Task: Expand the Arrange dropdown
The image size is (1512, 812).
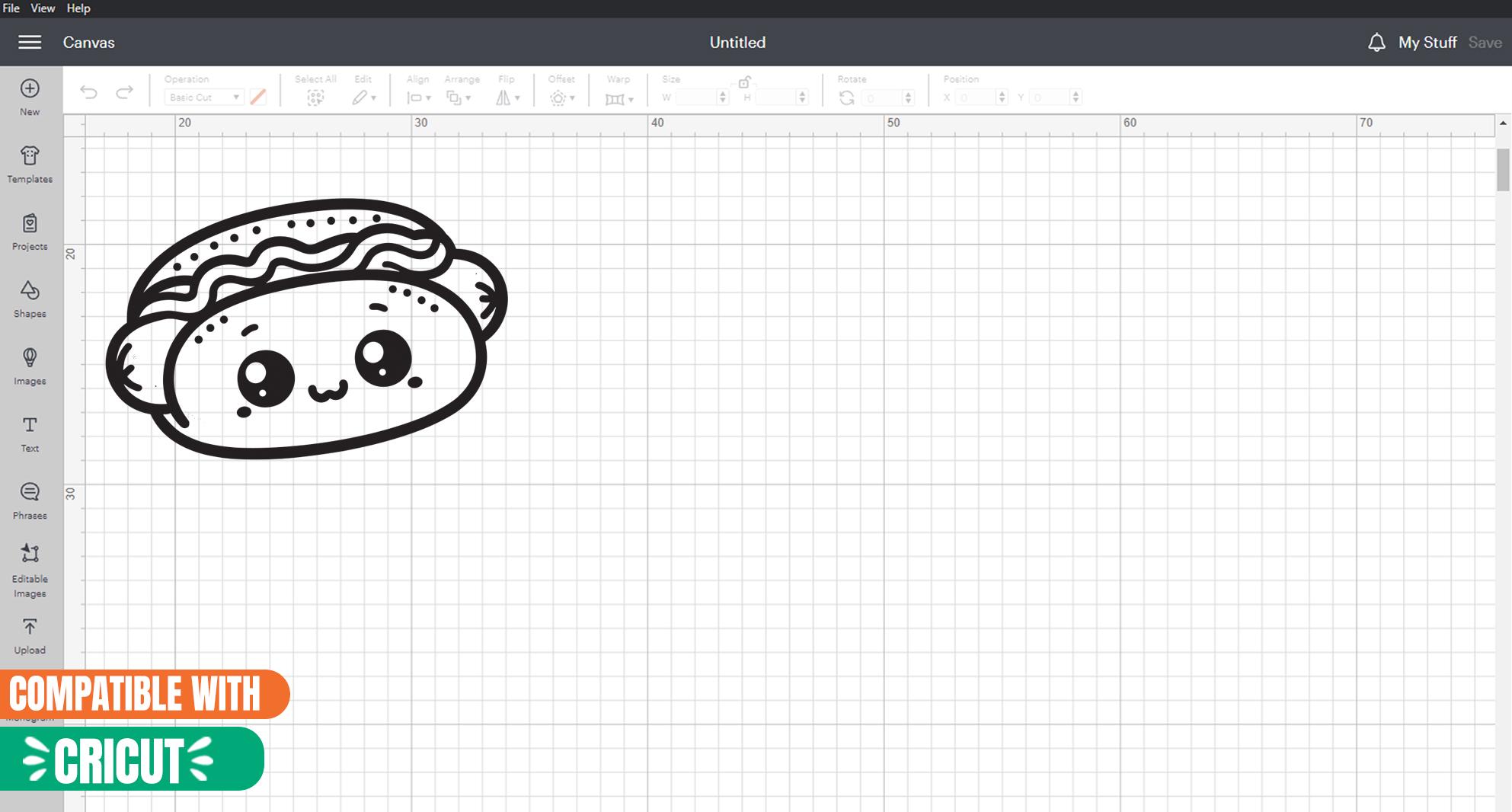Action: tap(459, 98)
